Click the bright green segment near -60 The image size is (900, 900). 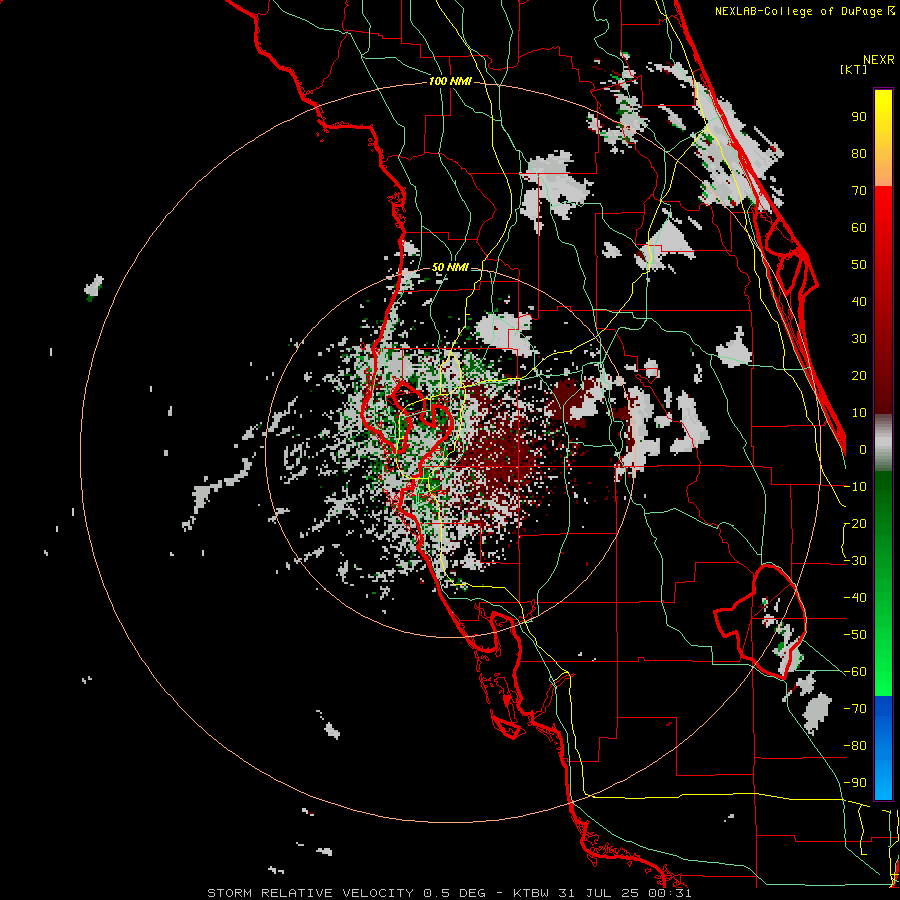click(883, 672)
